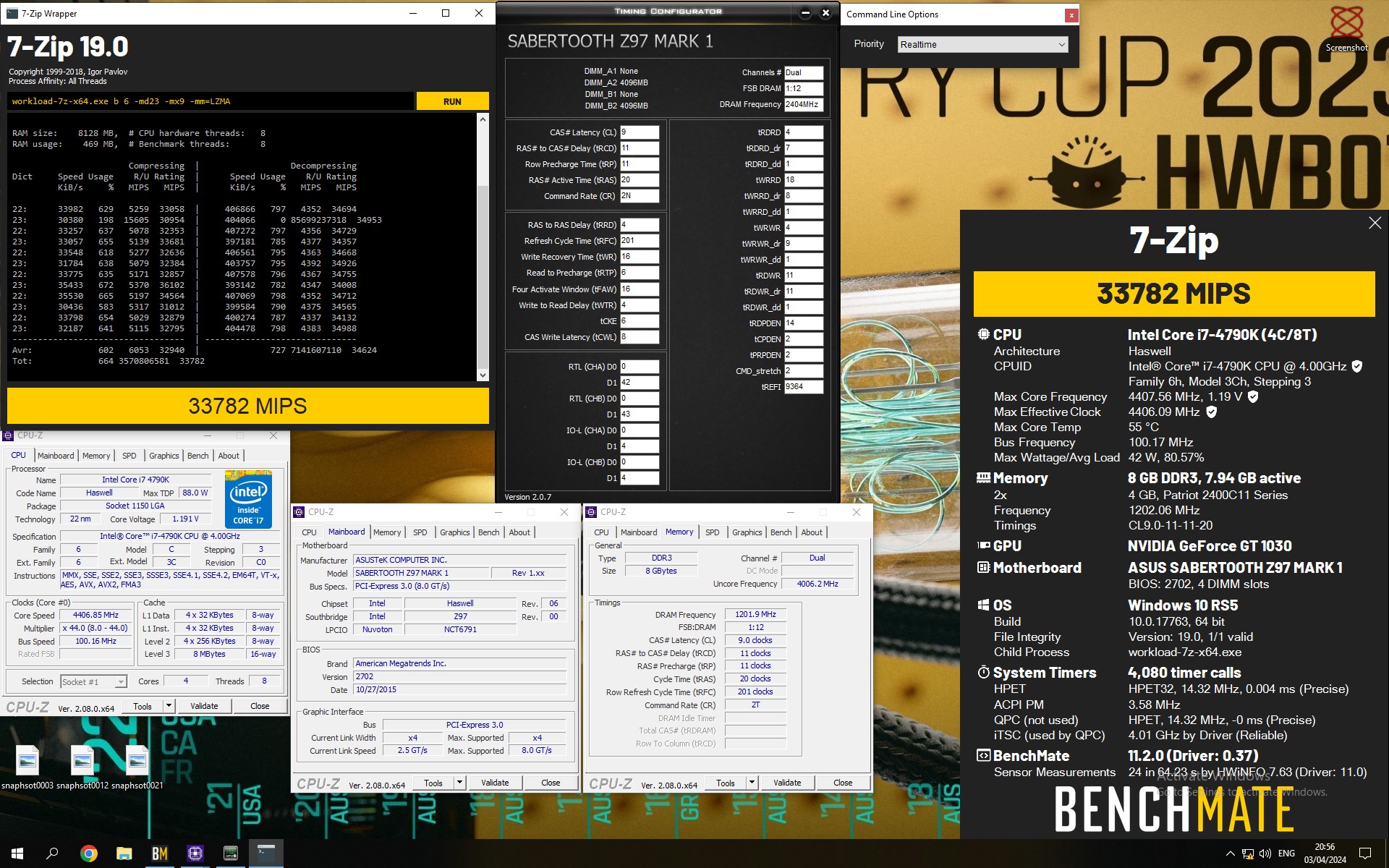1389x868 pixels.
Task: Open the snaphsot0003 desktop file
Action: coord(27,768)
